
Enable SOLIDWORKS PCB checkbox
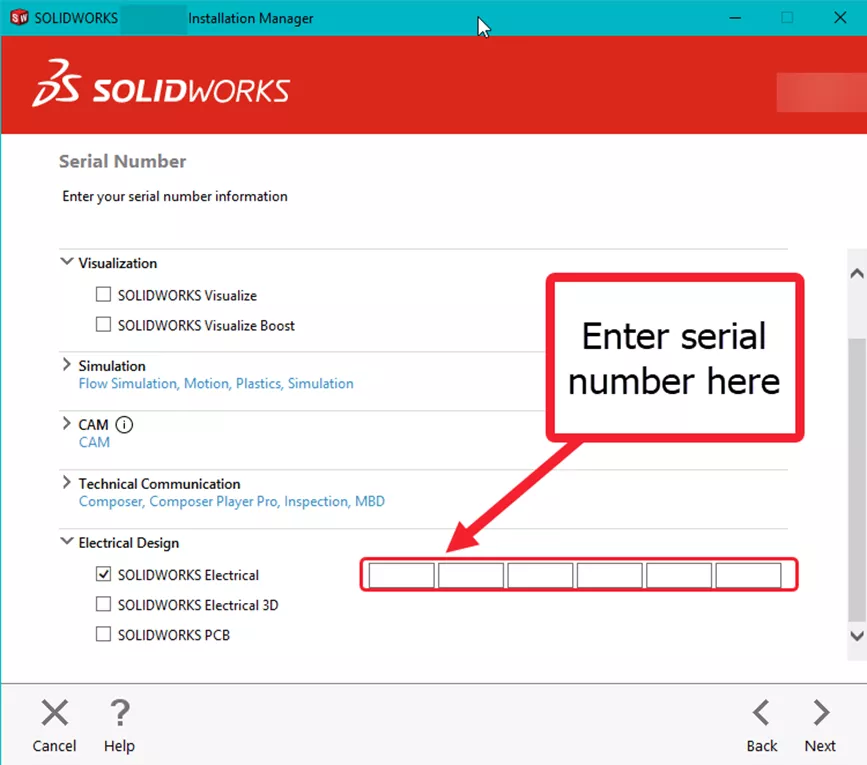coord(103,633)
